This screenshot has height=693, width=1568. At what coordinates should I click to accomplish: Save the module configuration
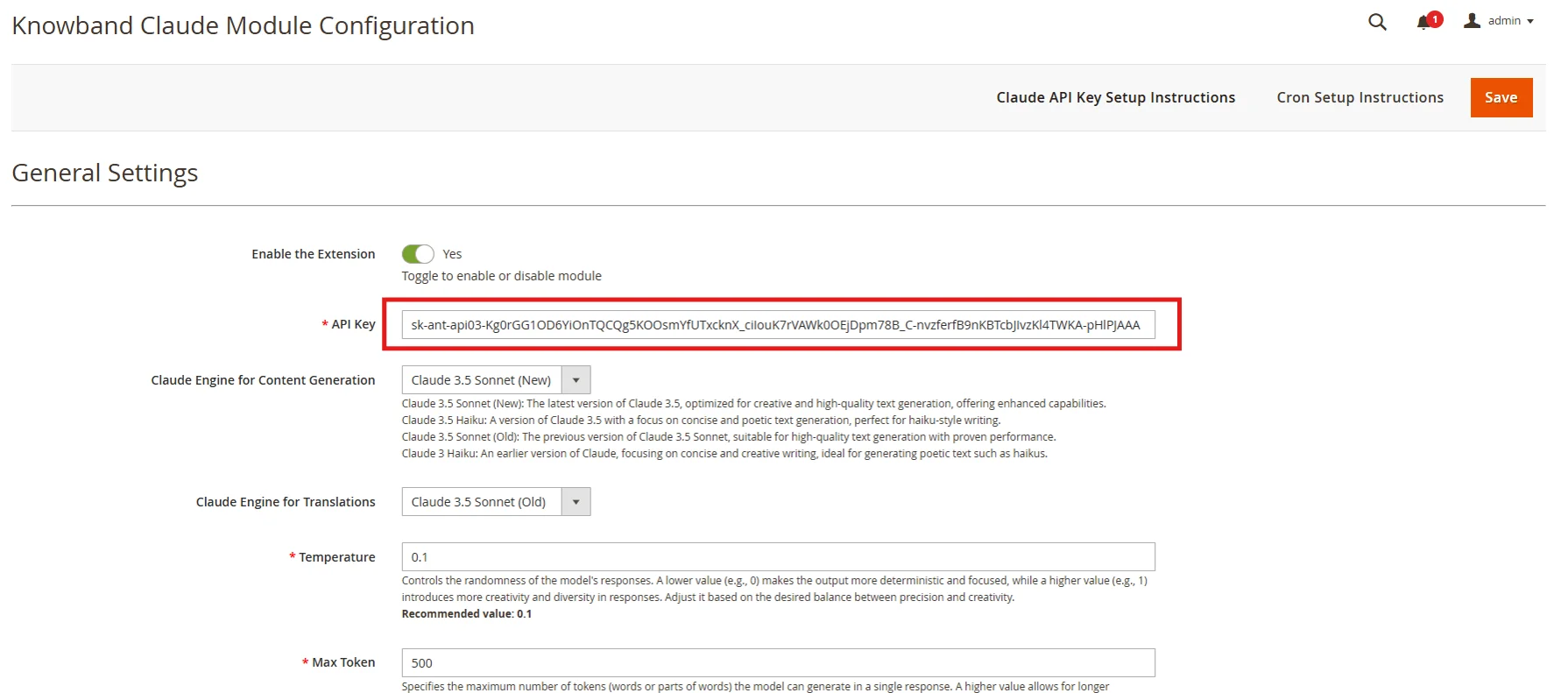pyautogui.click(x=1501, y=97)
